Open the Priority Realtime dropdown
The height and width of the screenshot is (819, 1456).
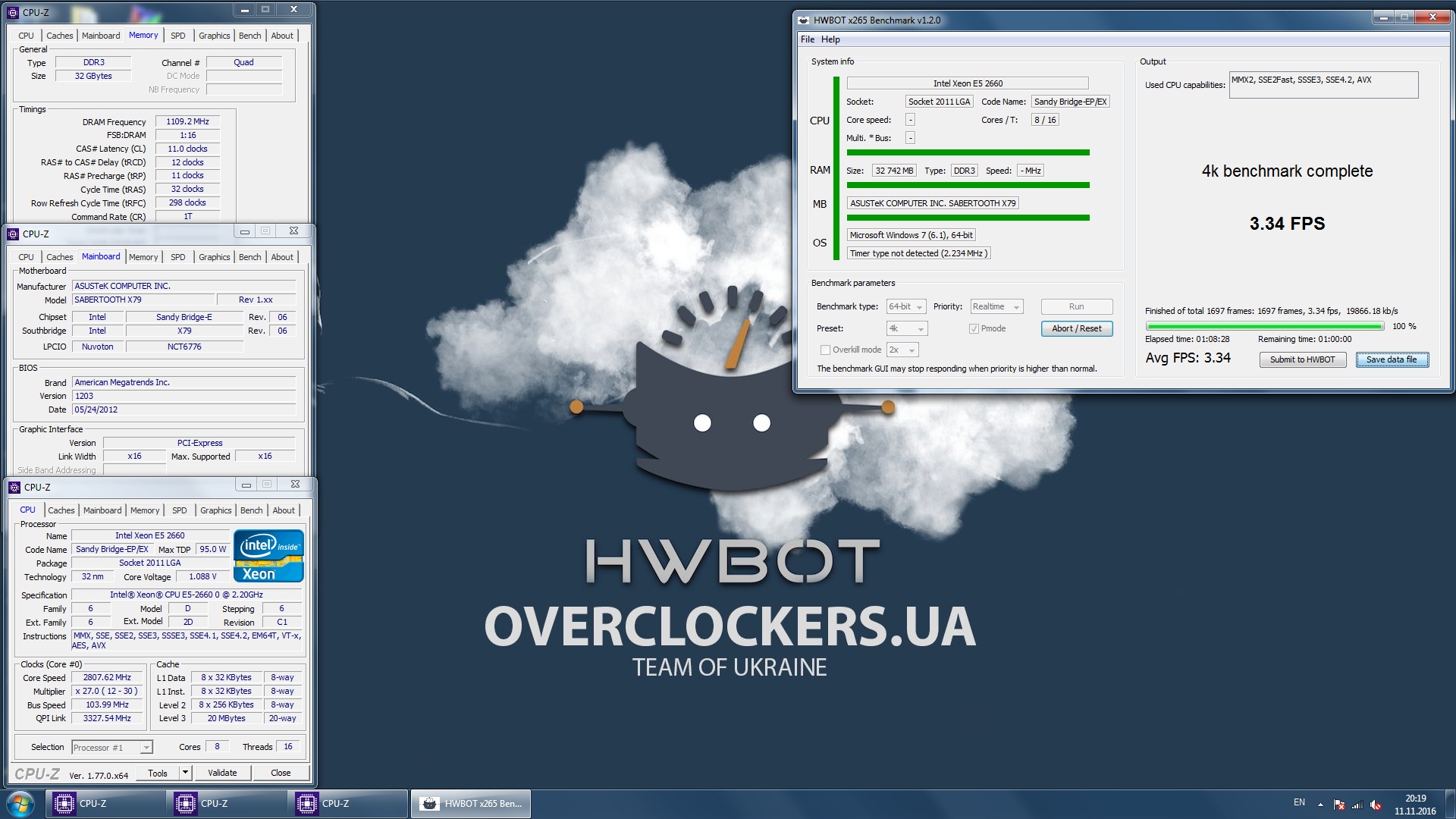[x=996, y=306]
